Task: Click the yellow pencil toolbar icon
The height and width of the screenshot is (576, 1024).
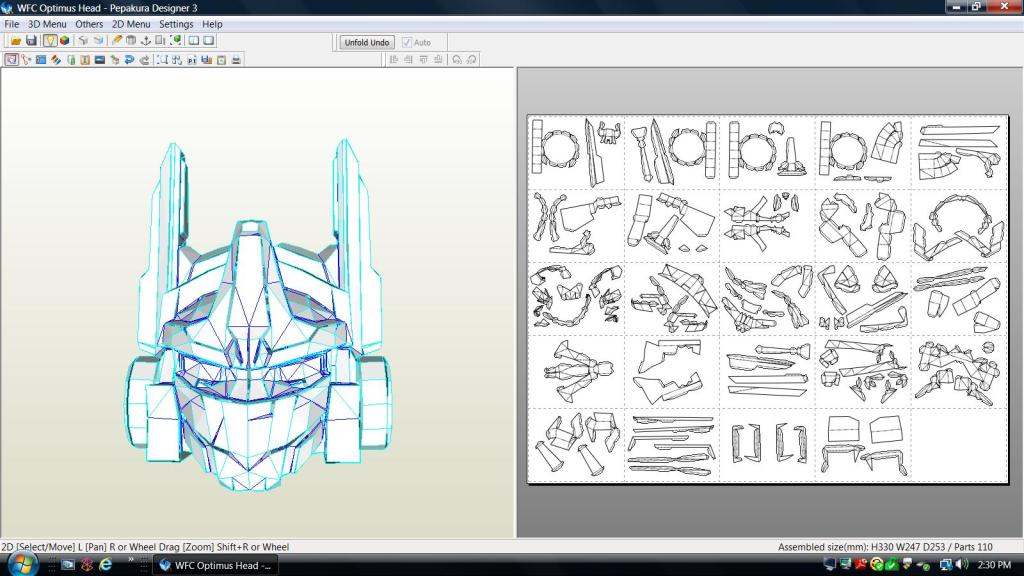Action: click(x=117, y=40)
